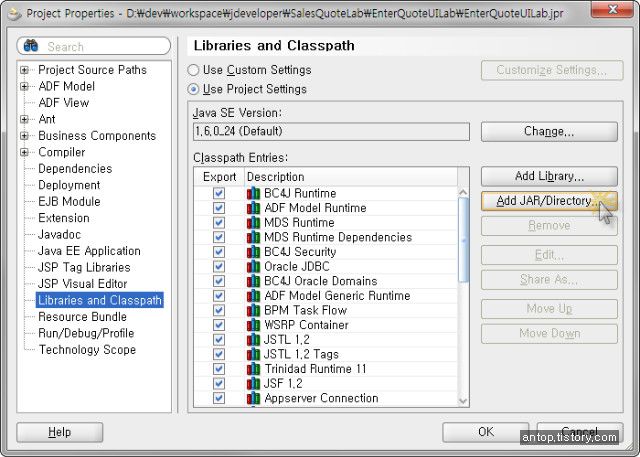Click the JSTL 1.2 Tags library icon
This screenshot has height=457, width=640.
click(x=253, y=354)
